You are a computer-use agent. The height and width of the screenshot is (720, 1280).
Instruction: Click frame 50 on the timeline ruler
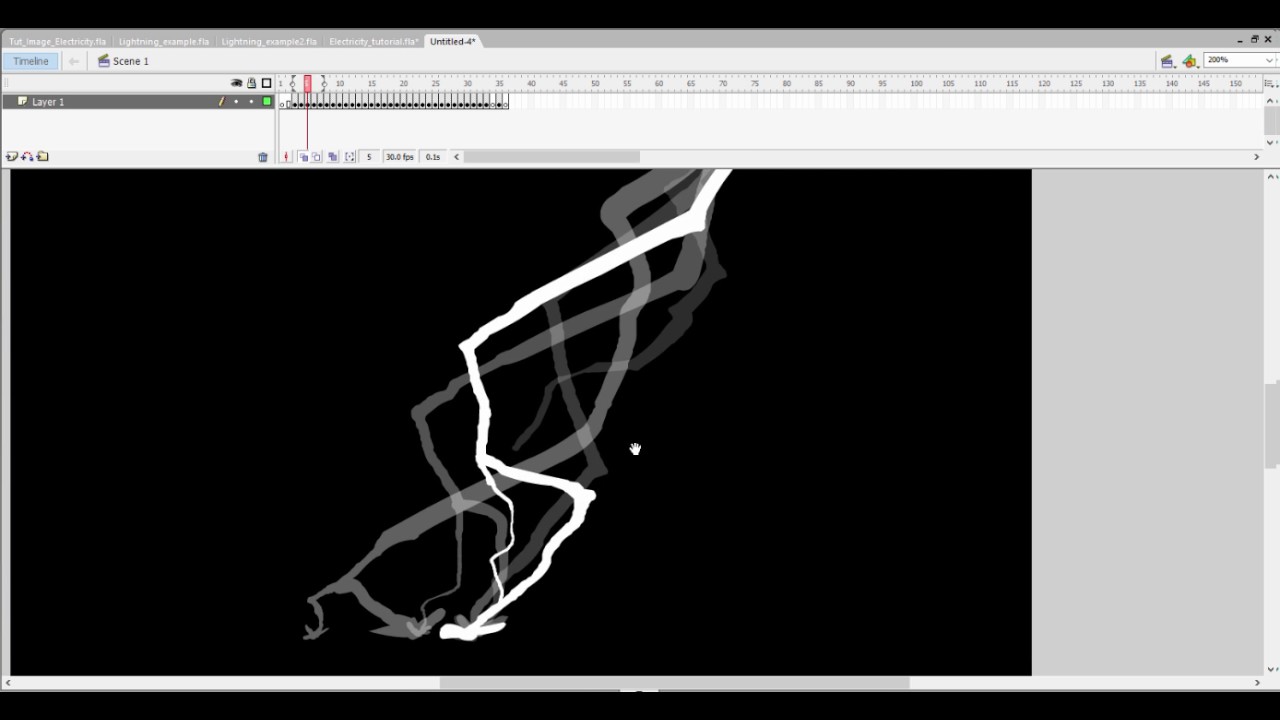click(x=595, y=83)
